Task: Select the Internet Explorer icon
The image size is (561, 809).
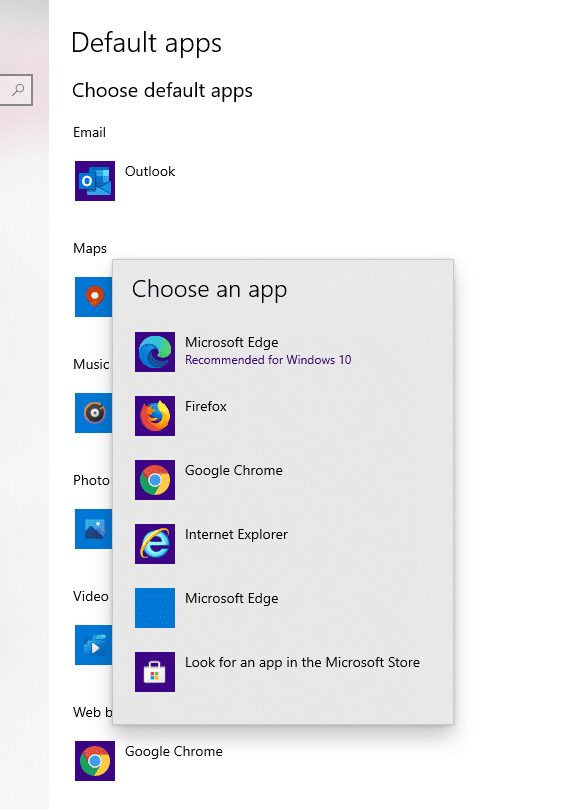Action: (155, 544)
